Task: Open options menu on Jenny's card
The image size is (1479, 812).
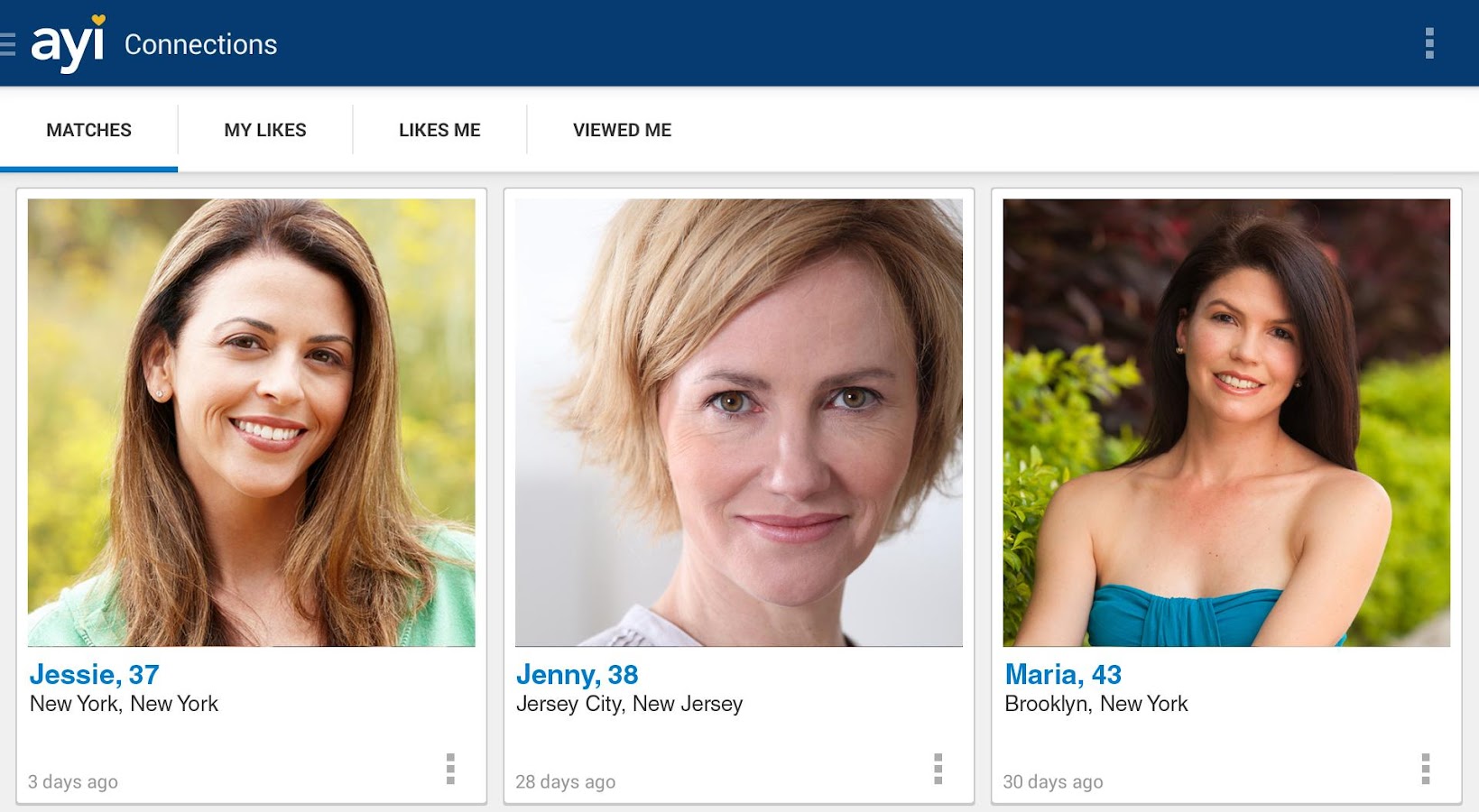Action: tap(938, 769)
